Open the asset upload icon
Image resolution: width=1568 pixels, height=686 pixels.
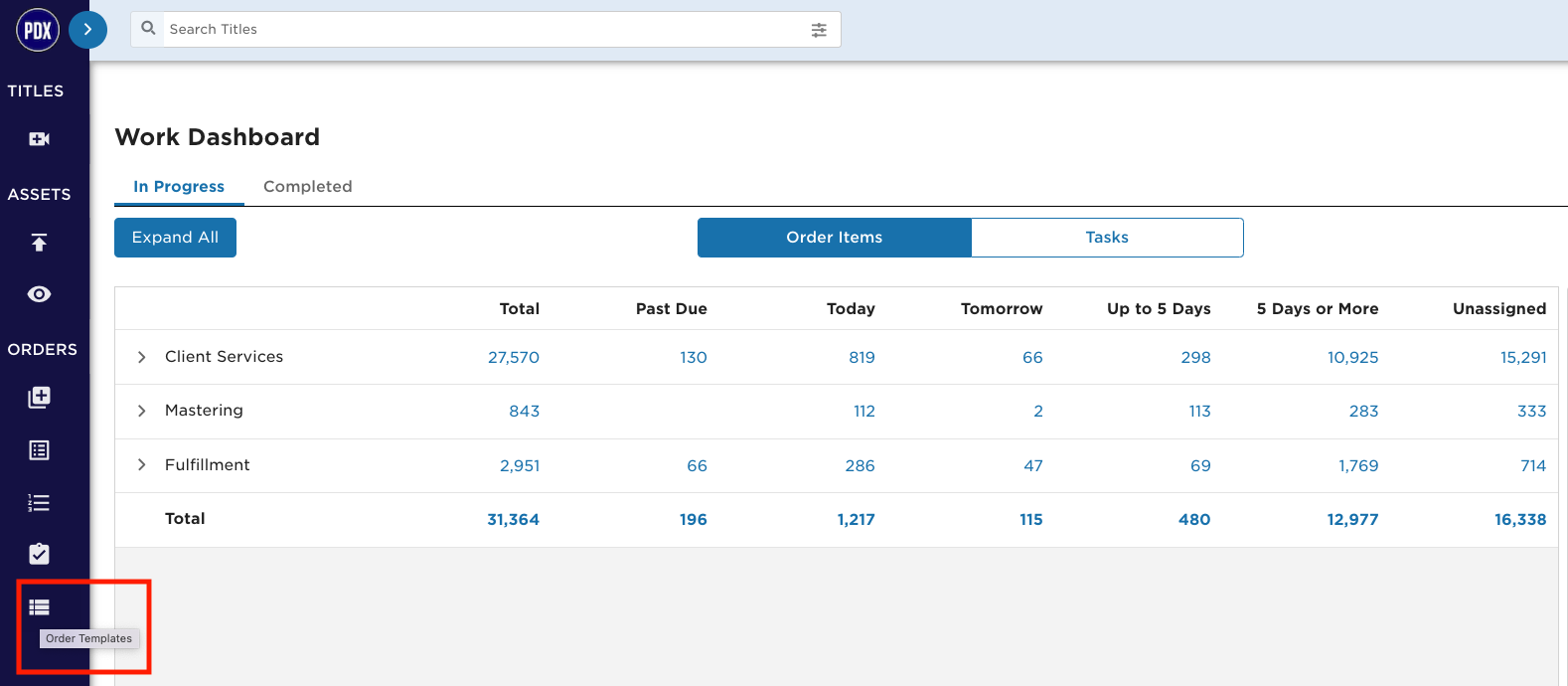point(39,243)
